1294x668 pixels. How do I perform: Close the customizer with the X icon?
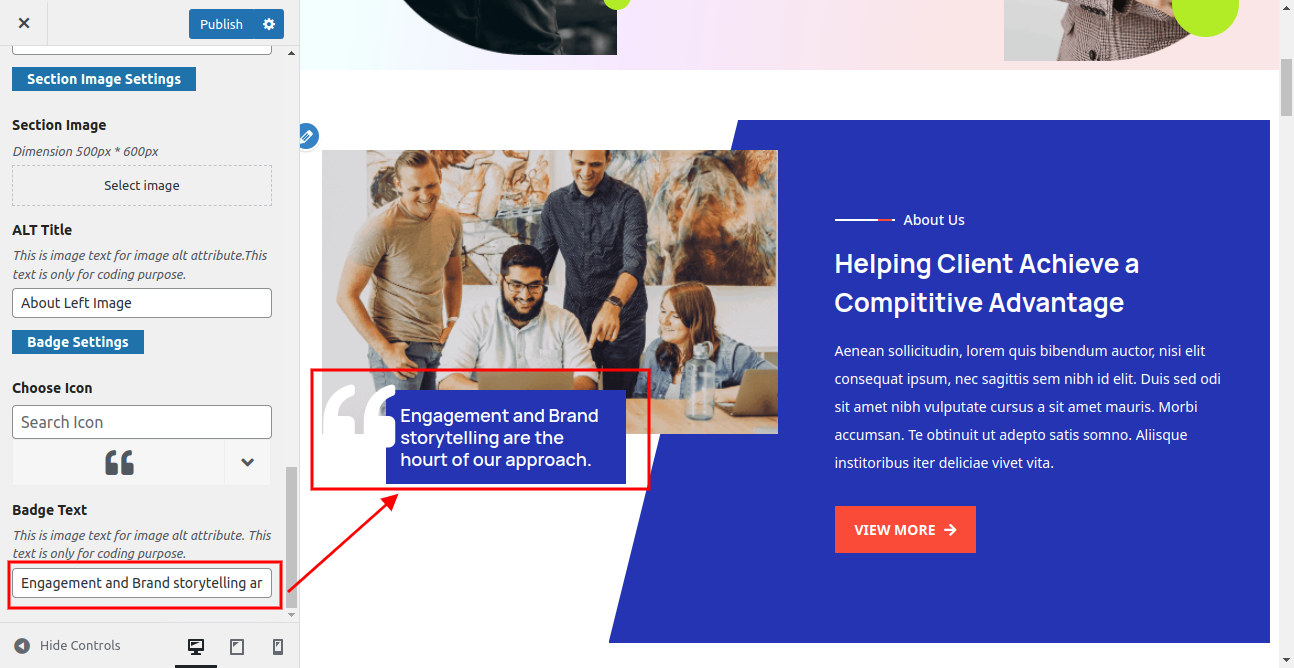pyautogui.click(x=24, y=23)
